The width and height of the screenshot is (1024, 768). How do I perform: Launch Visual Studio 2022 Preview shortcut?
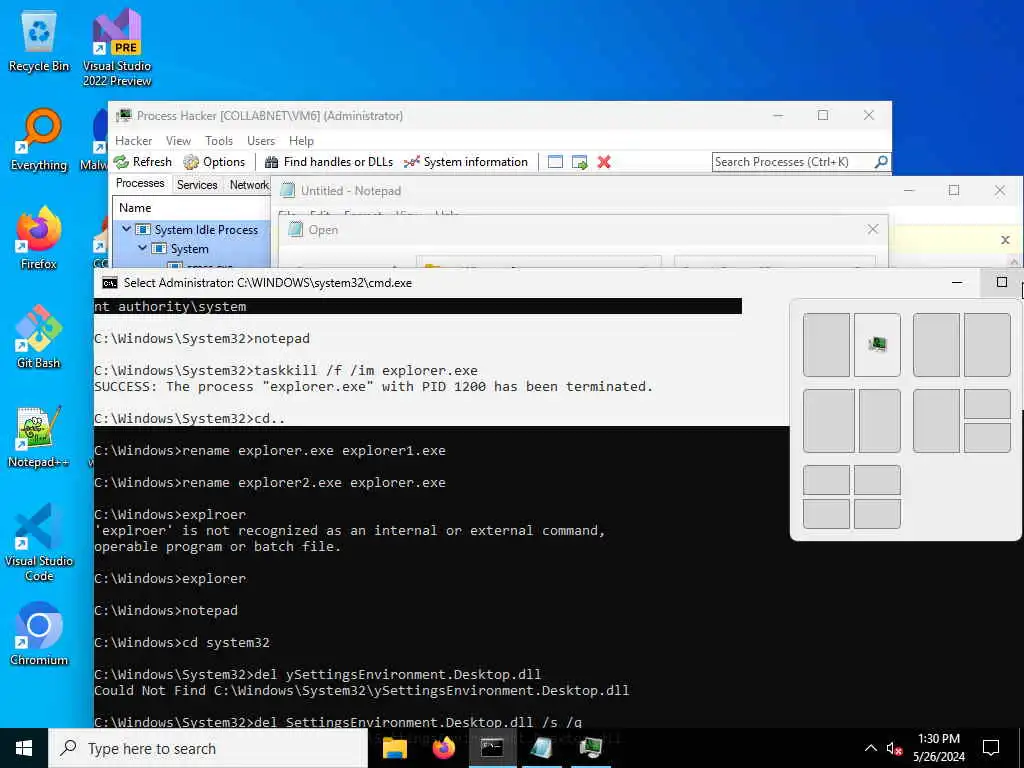[117, 48]
